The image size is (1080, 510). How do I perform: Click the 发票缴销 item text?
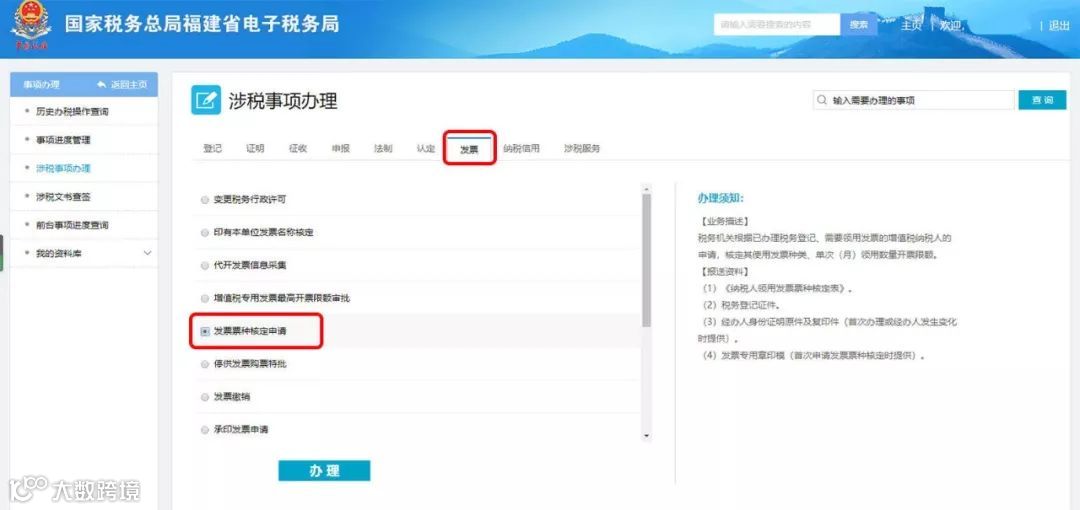coord(231,397)
